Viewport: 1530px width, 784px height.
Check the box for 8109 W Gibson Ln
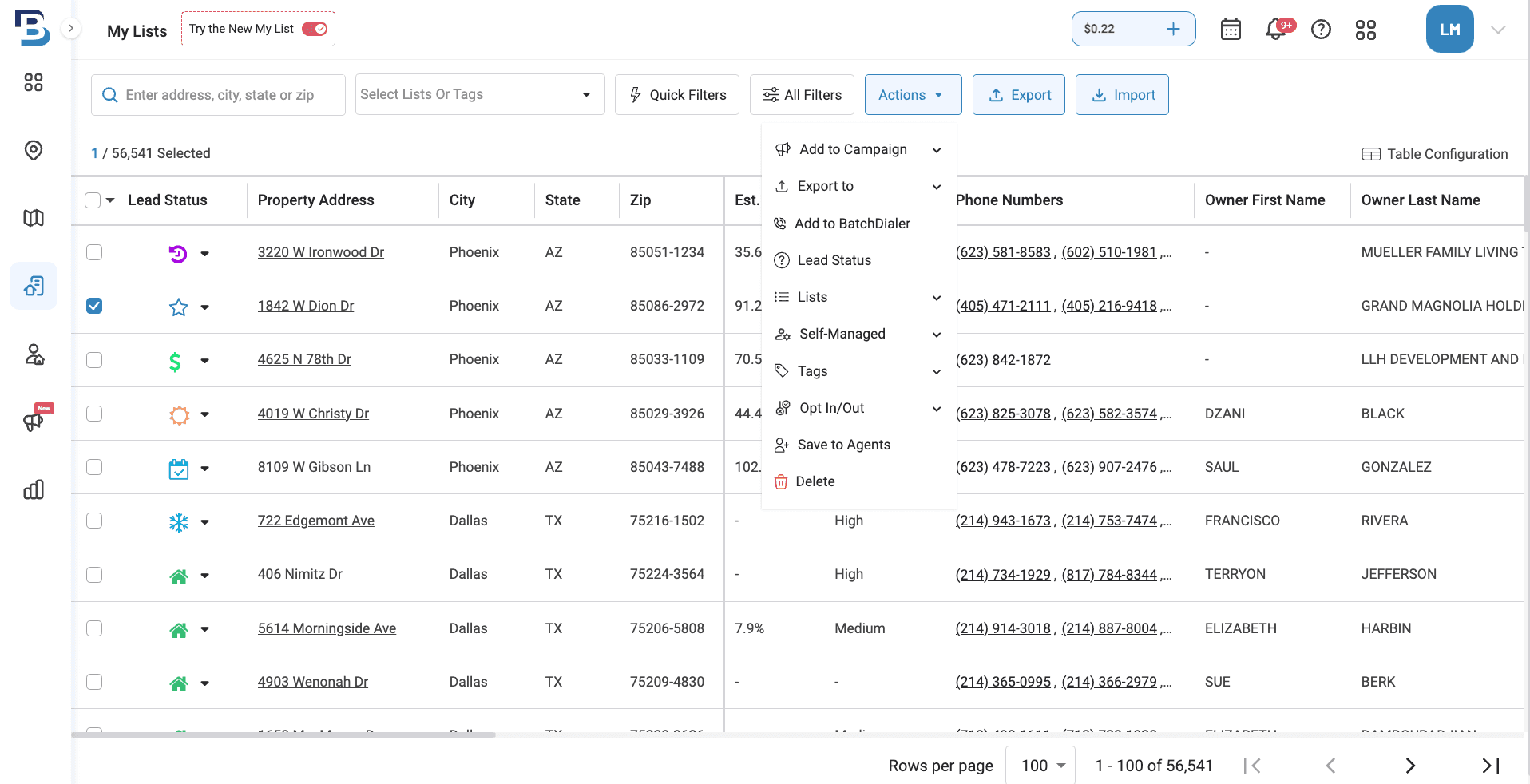pos(94,467)
